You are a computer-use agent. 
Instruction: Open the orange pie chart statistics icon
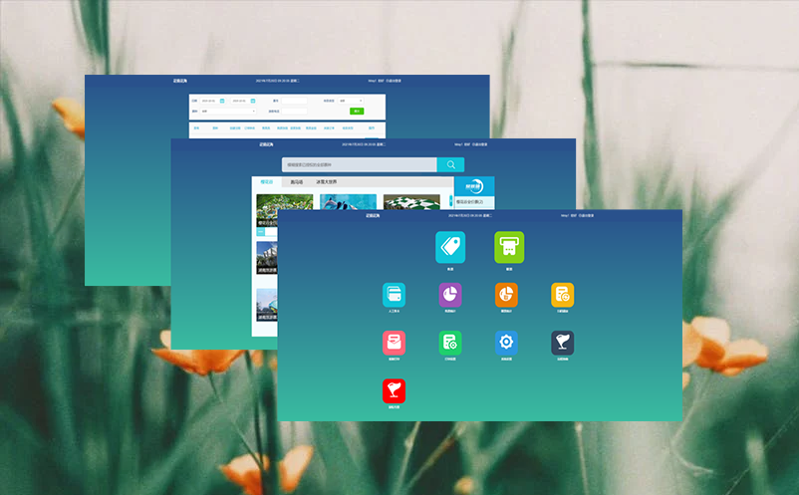pos(506,295)
